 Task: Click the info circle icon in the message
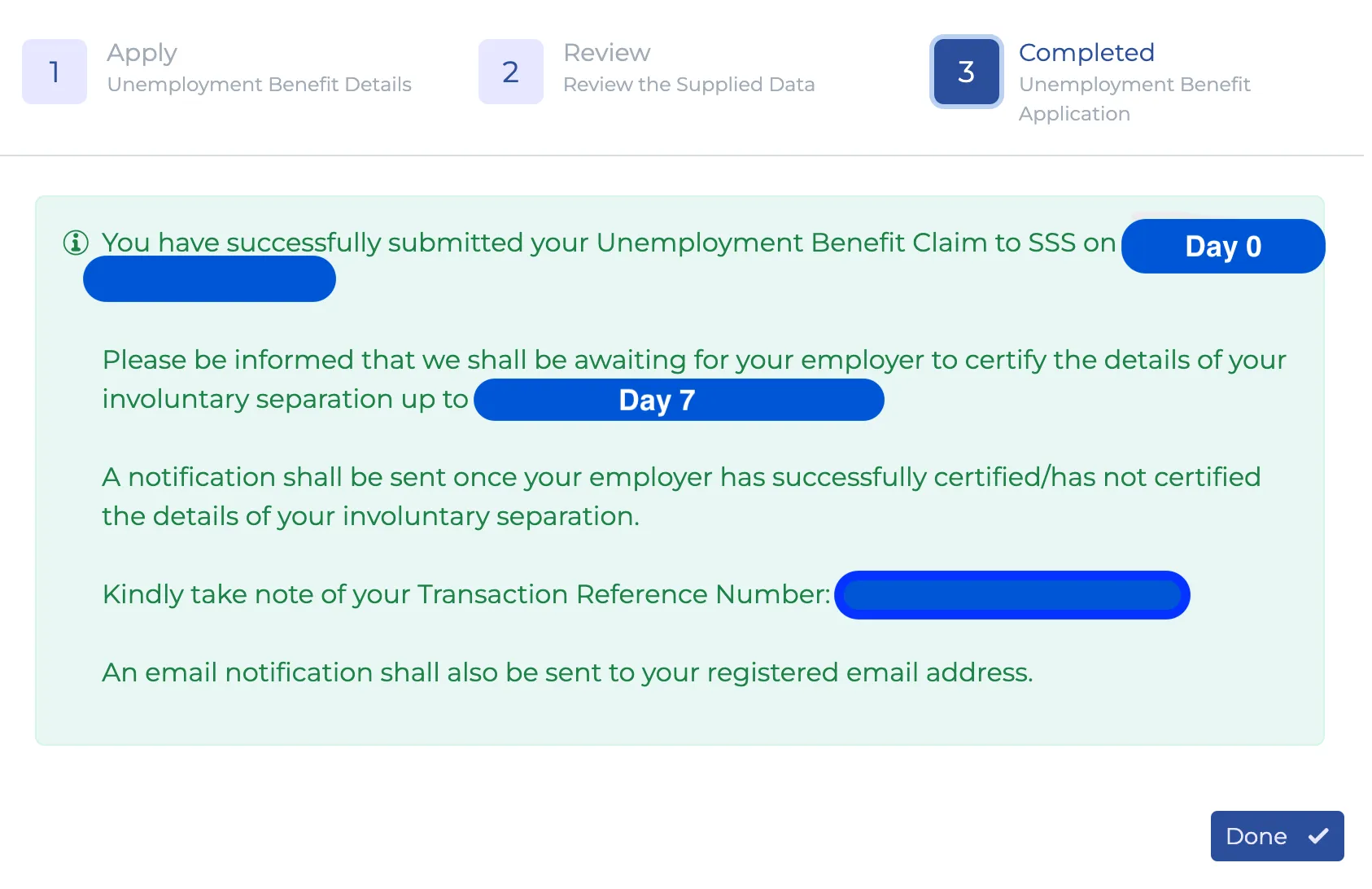(x=76, y=243)
